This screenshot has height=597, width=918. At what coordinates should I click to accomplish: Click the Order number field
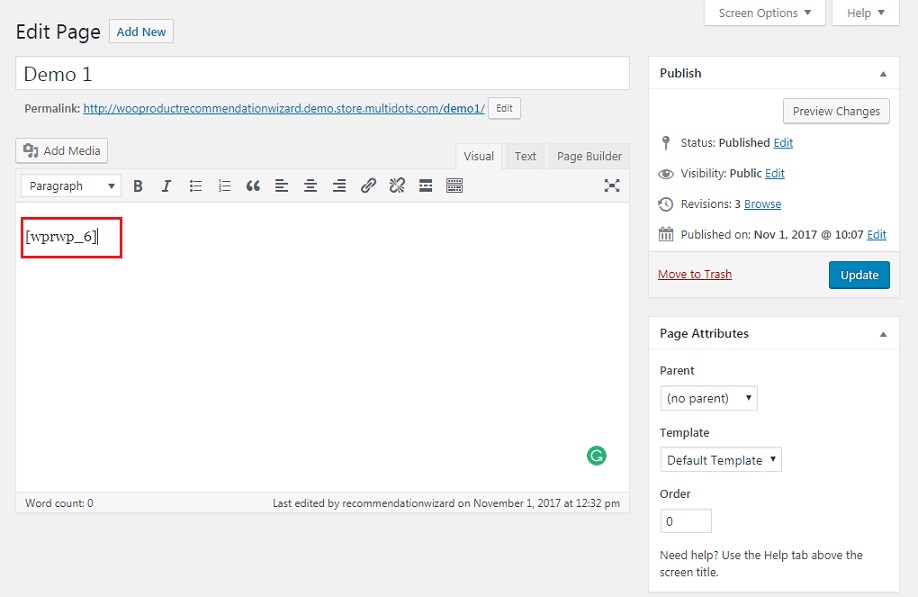(686, 521)
